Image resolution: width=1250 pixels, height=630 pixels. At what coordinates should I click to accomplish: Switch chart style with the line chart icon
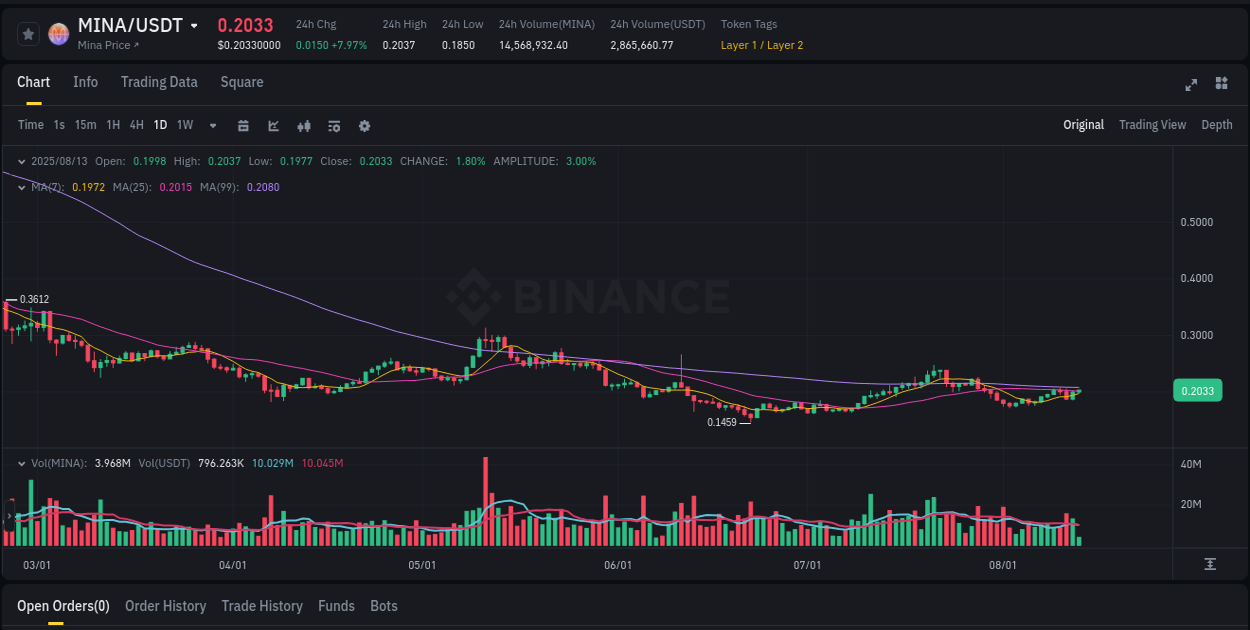[273, 125]
